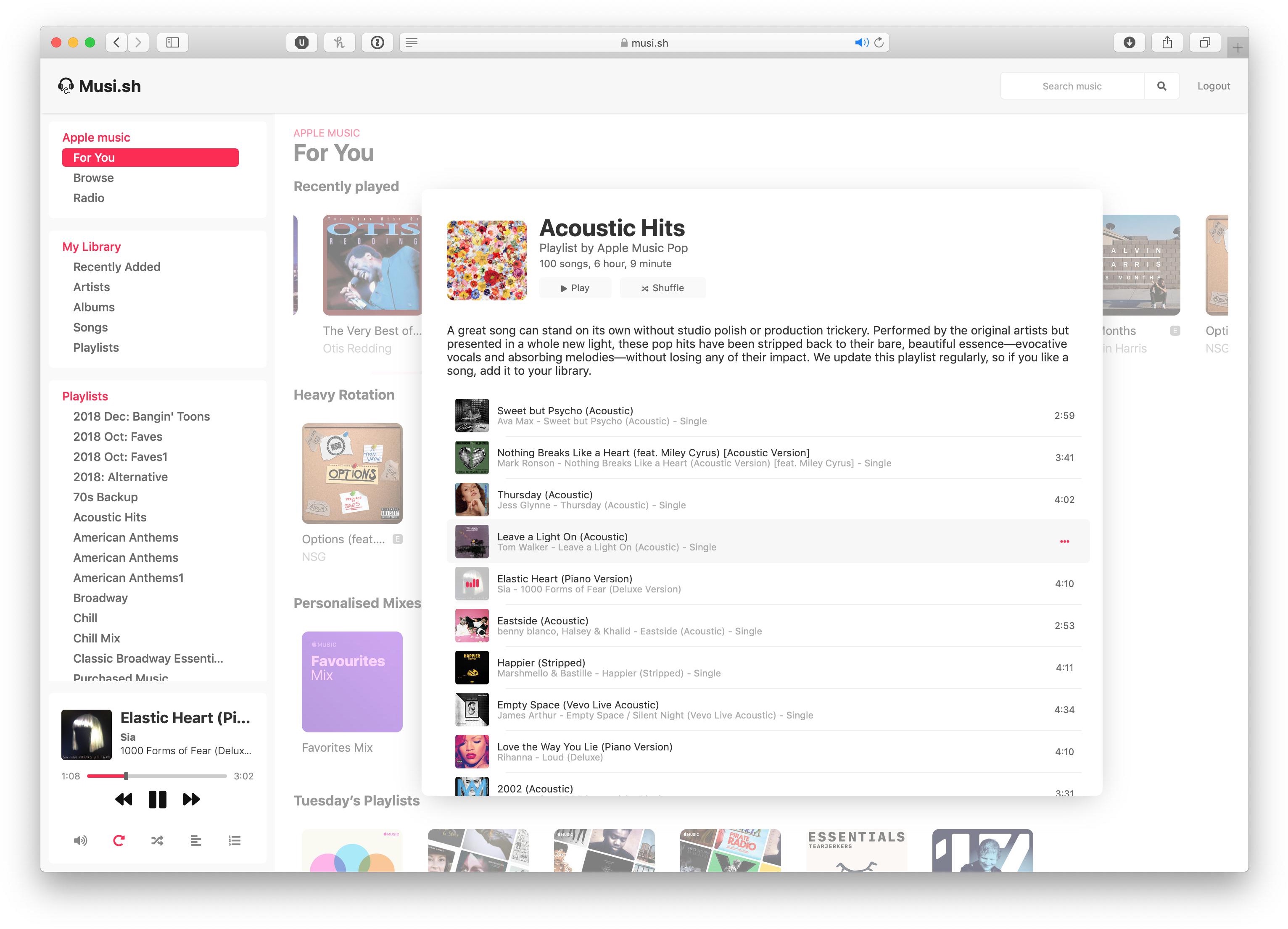Mute the tab via address bar speaker icon
This screenshot has height=929, width=1288.
pos(861,42)
